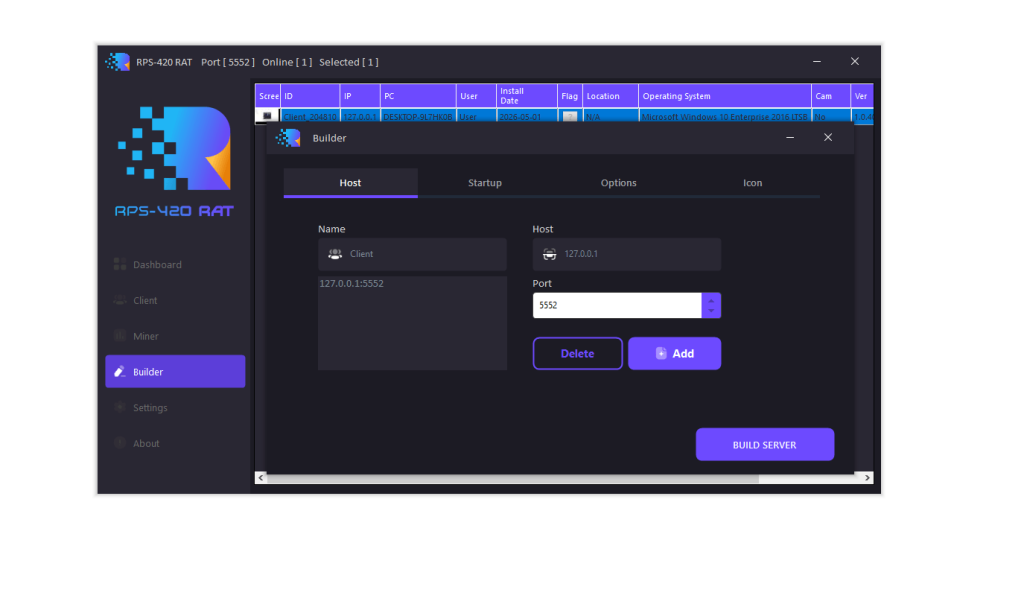Click the horizontal scrollbar thumb
Viewport: 1024px width, 616px height.
(x=513, y=478)
